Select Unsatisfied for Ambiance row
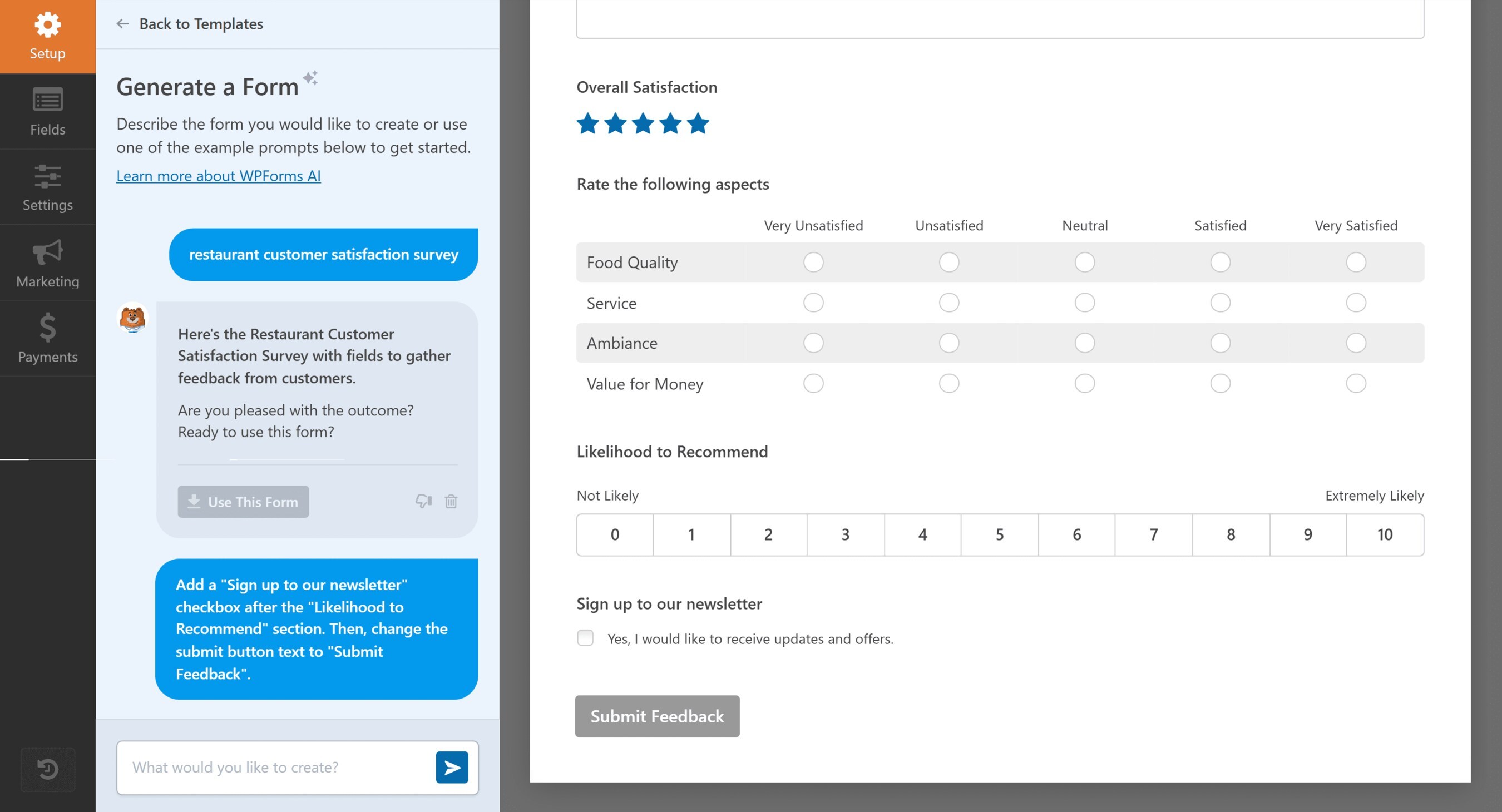This screenshot has width=1502, height=812. [x=948, y=343]
